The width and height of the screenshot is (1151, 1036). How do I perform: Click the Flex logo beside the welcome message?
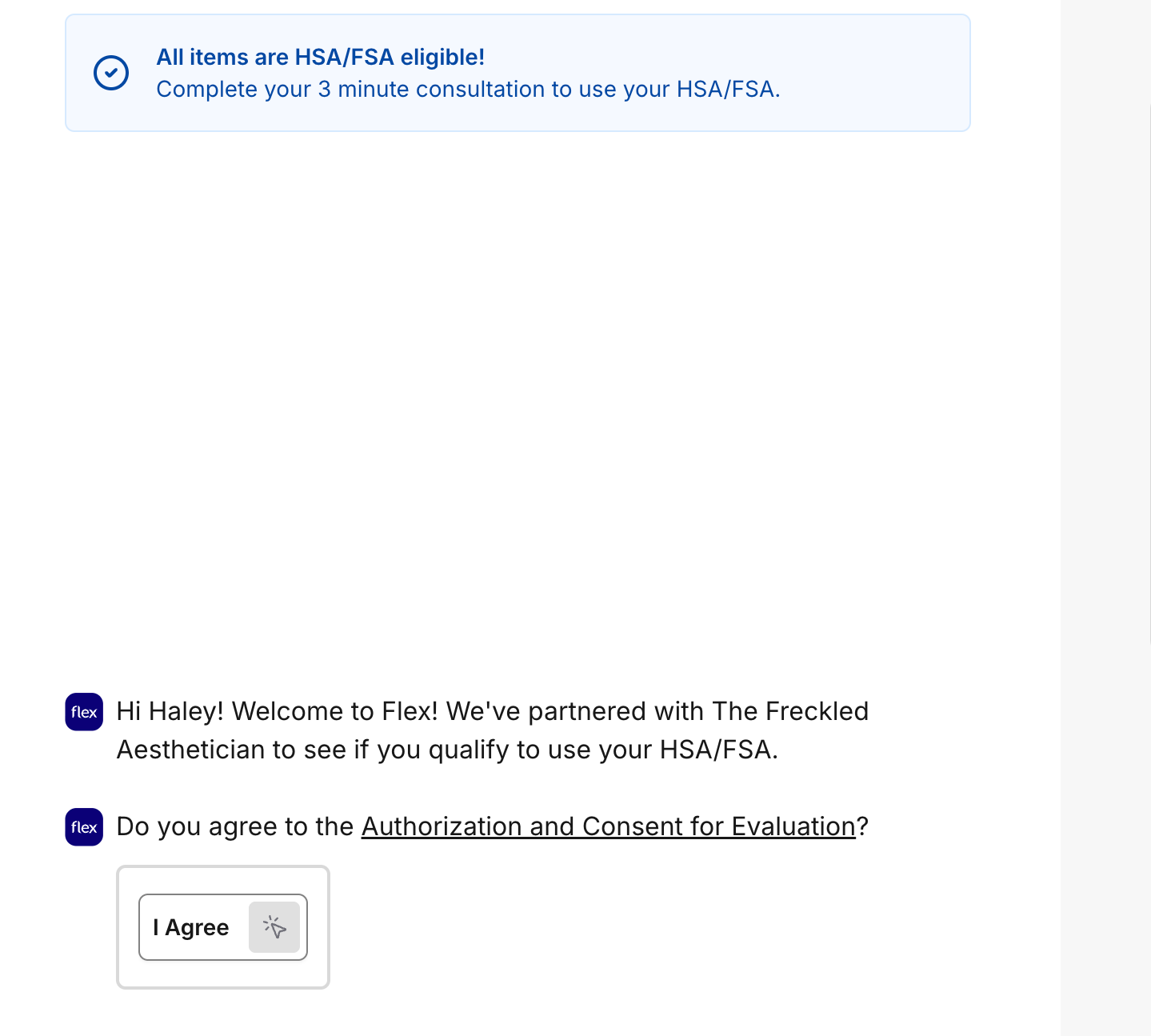coord(84,712)
